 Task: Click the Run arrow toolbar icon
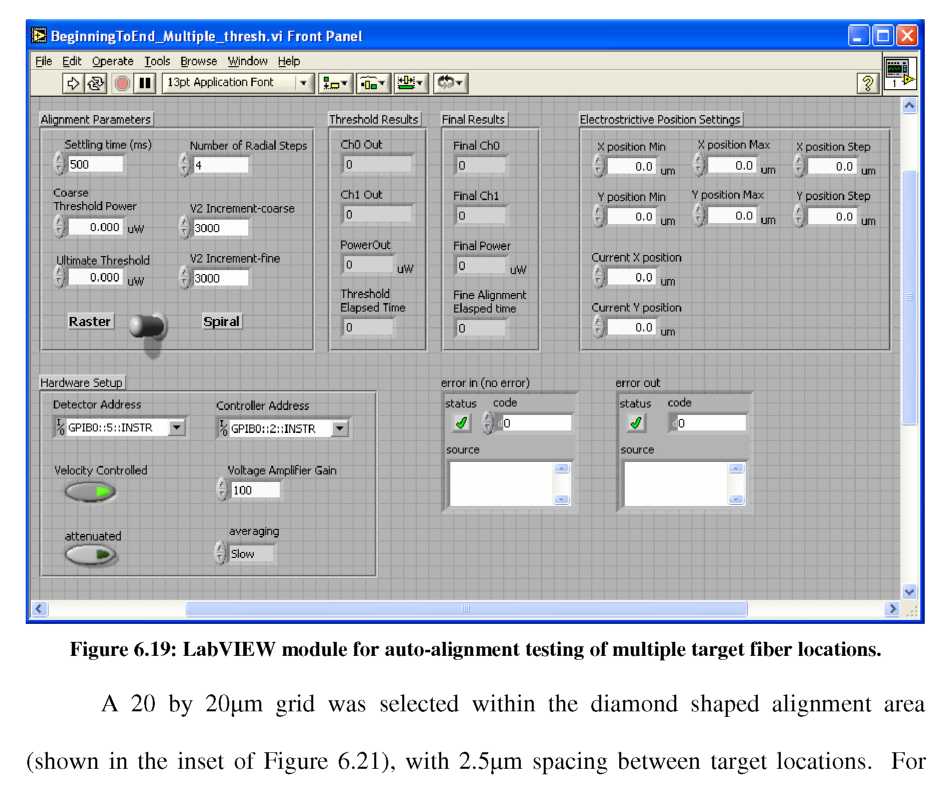coord(72,83)
